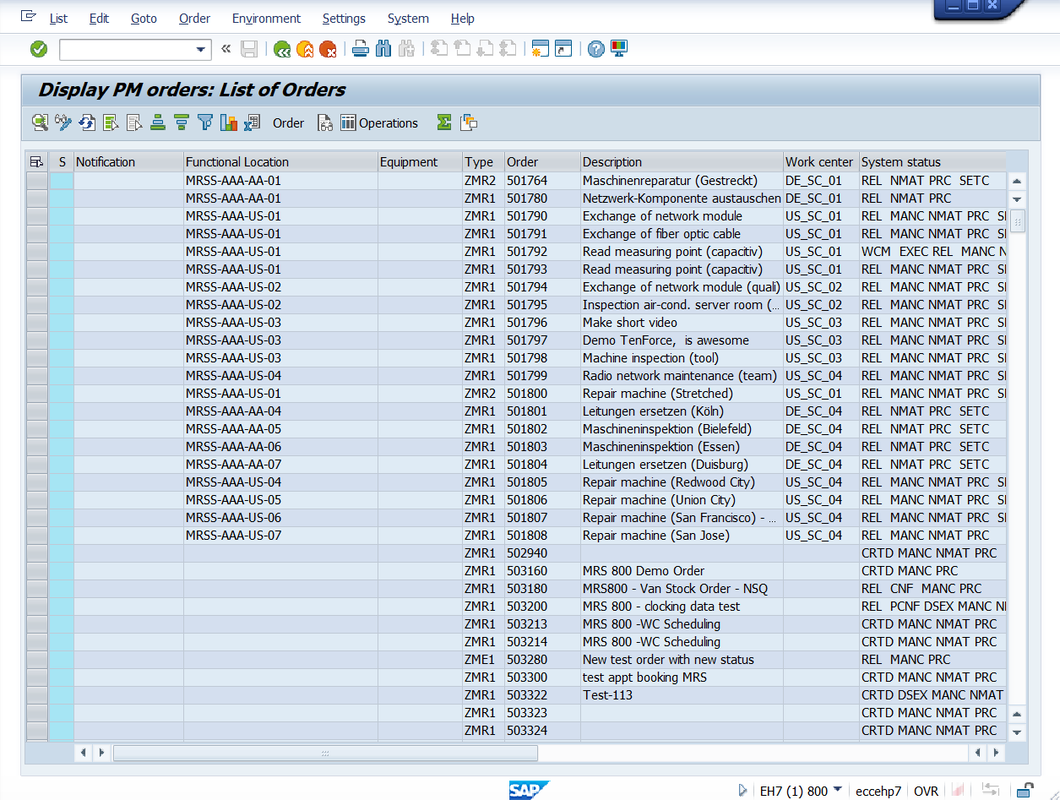The width and height of the screenshot is (1060, 800).
Task: Toggle row selector for order 501764
Action: point(37,181)
